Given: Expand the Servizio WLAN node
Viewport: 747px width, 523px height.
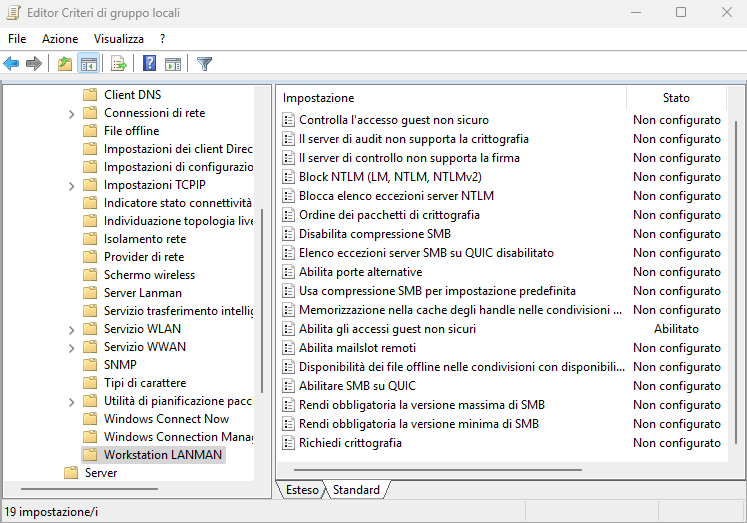Looking at the screenshot, I should [71, 330].
